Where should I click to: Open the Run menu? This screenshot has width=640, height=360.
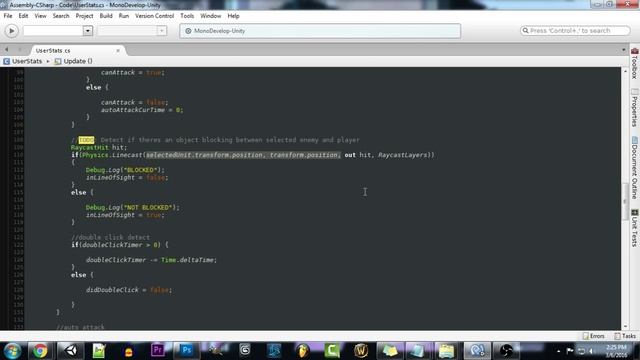point(124,16)
